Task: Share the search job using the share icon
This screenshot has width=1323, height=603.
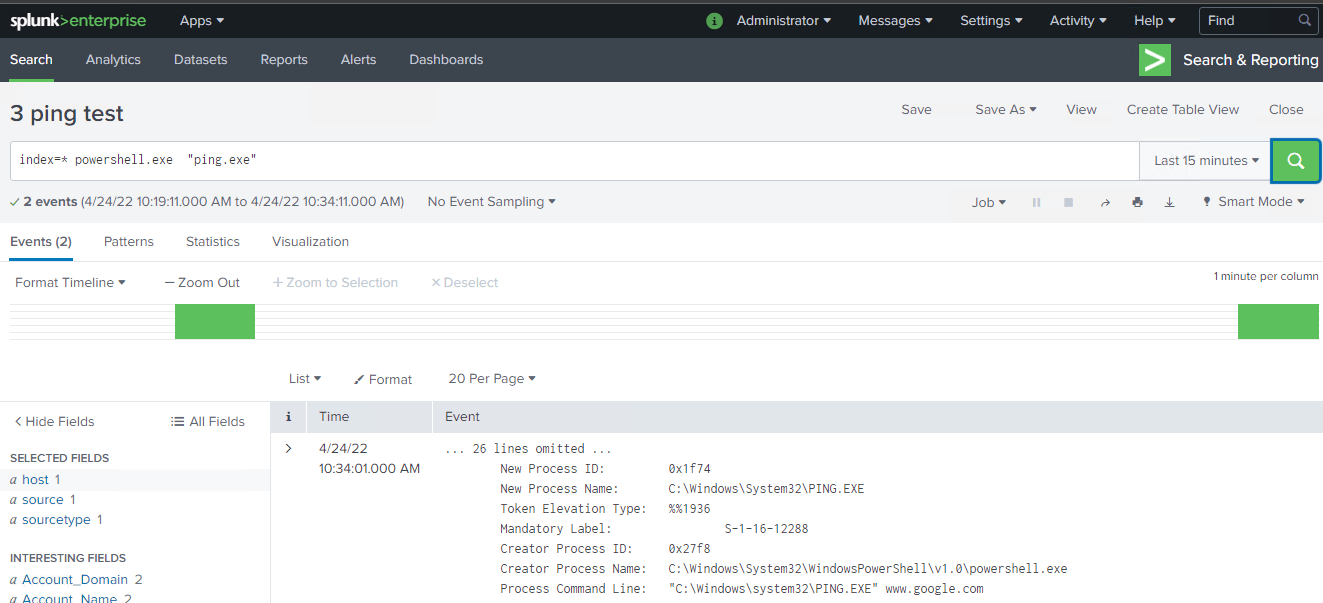Action: pos(1104,201)
